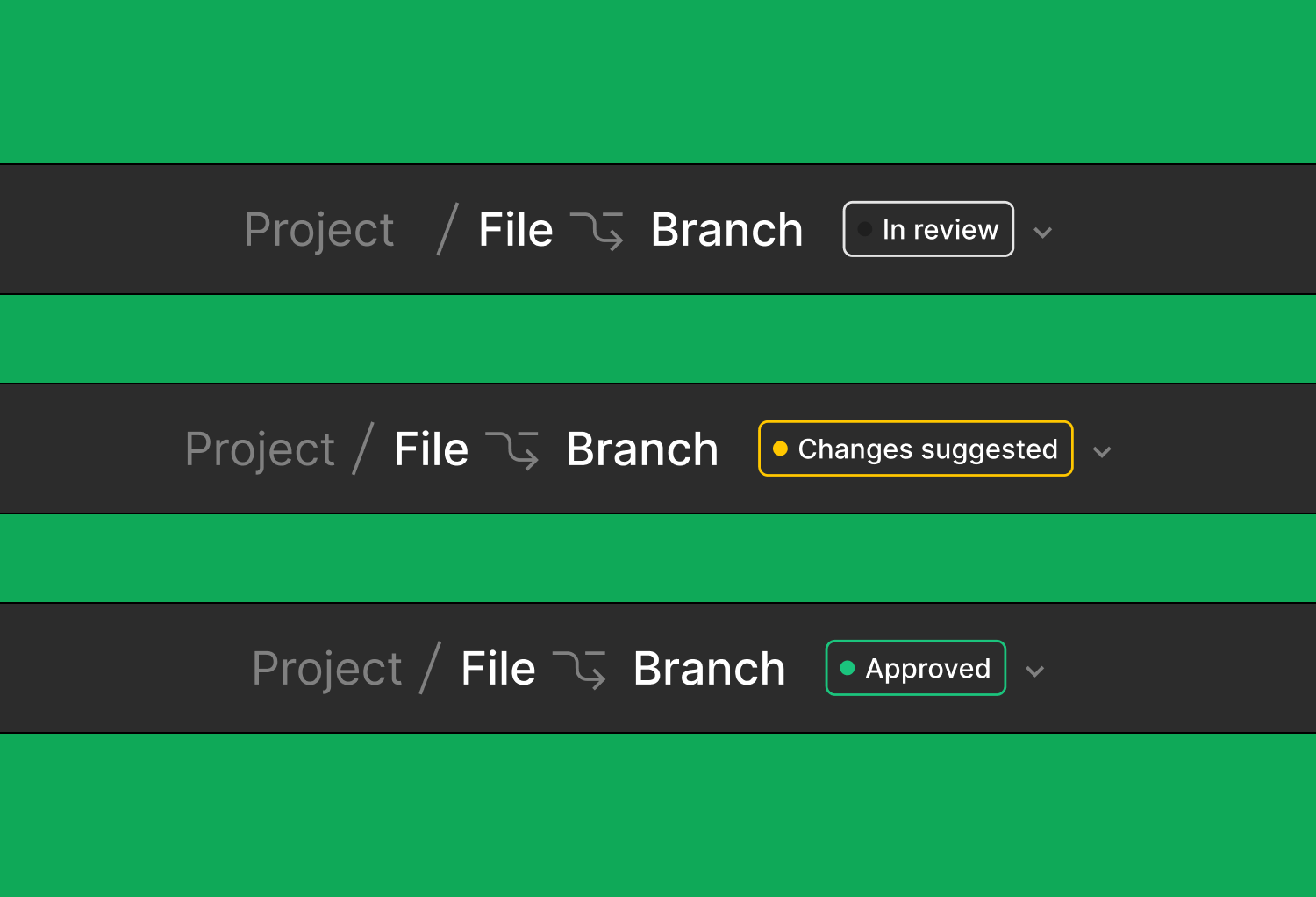Click the dark status dot in the In review badge
The width and height of the screenshot is (1316, 897).
tap(863, 229)
